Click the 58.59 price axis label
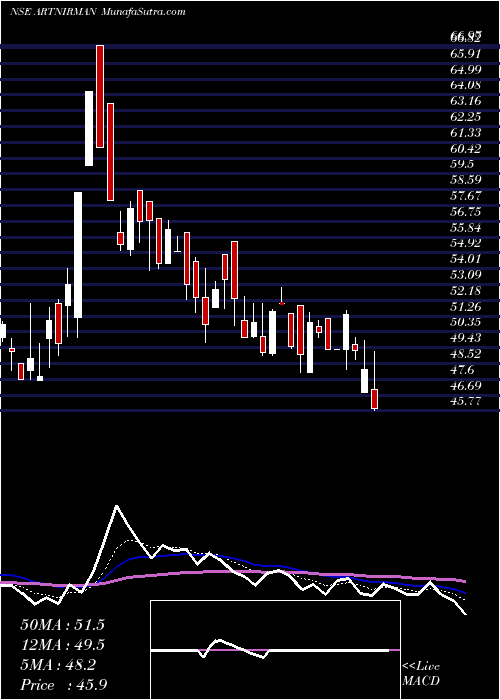The image size is (500, 700). (467, 180)
